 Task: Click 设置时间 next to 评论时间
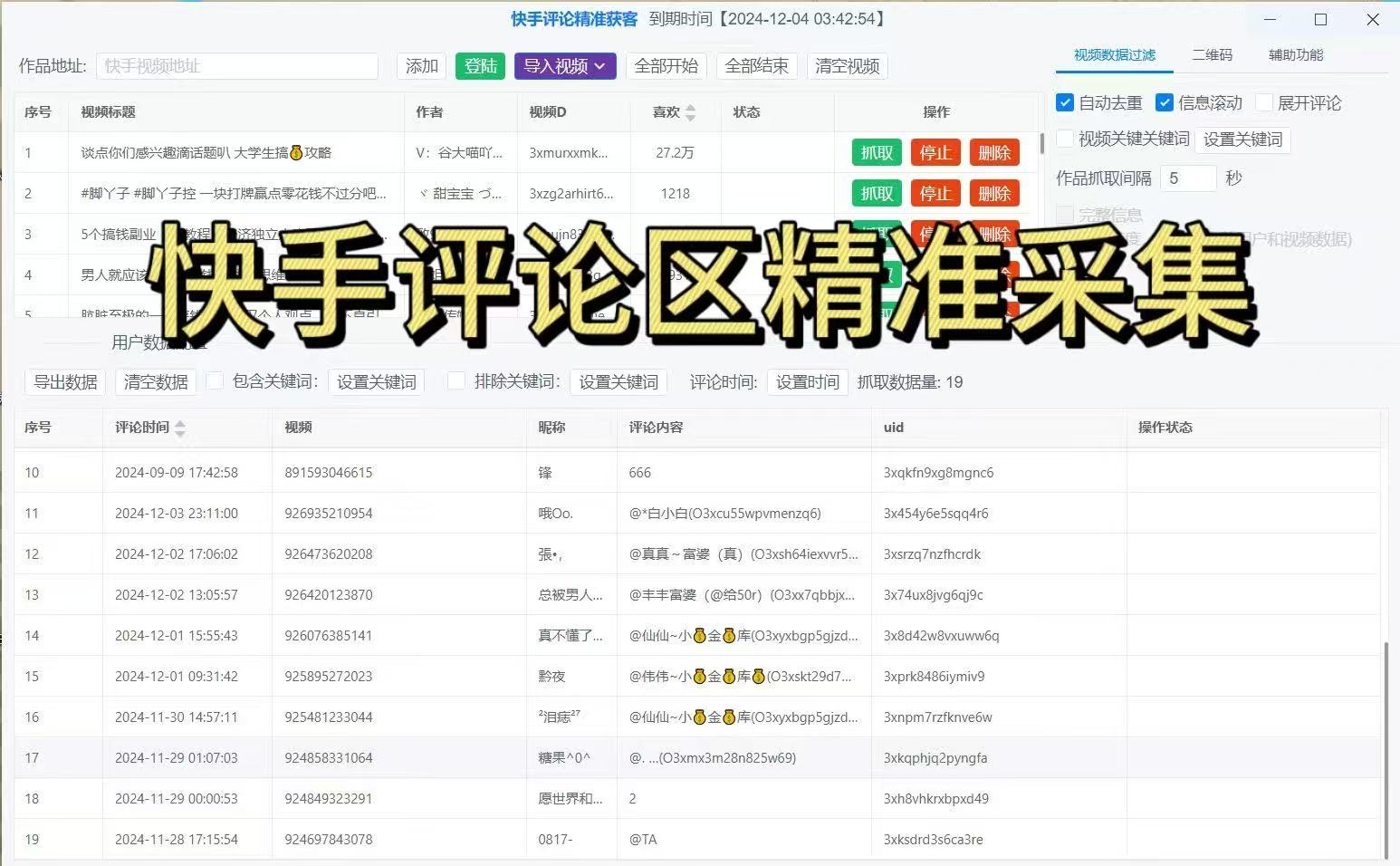pos(807,382)
